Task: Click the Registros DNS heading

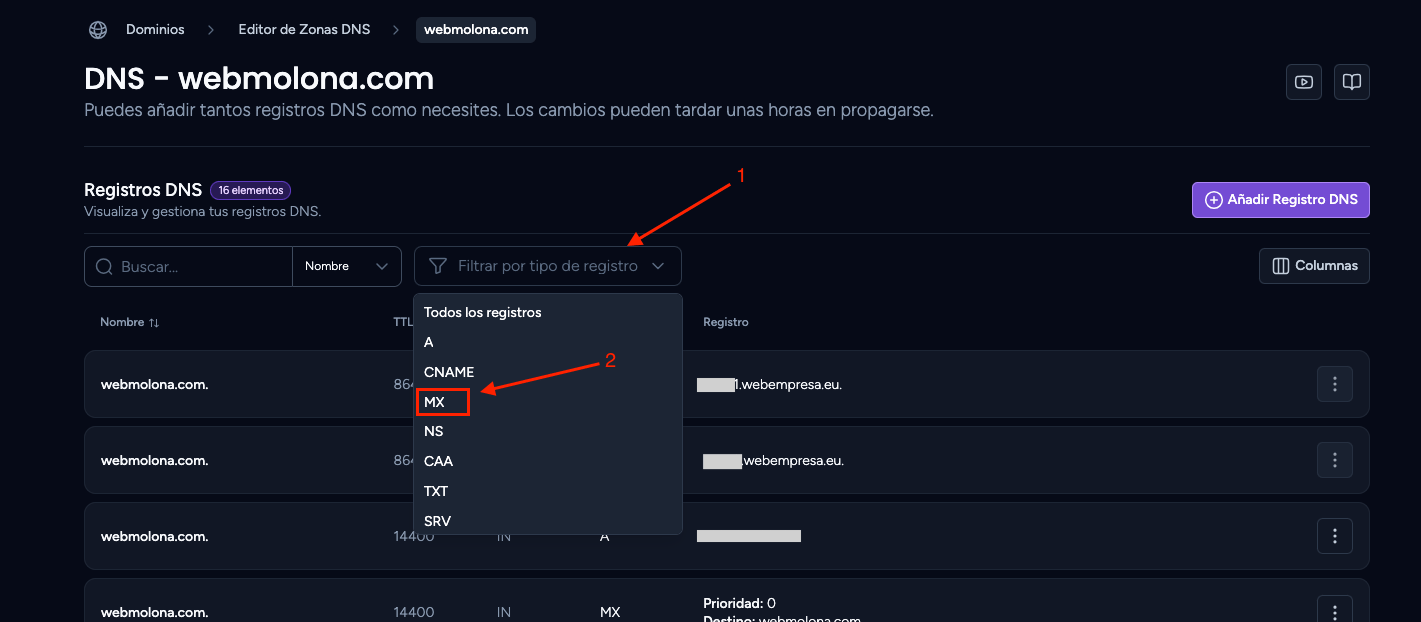Action: [143, 190]
